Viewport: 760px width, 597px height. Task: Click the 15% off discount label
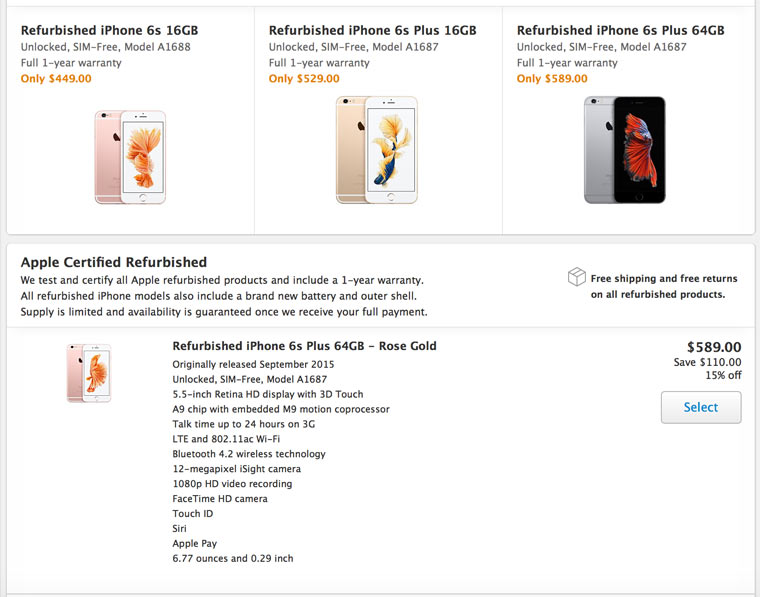723,376
